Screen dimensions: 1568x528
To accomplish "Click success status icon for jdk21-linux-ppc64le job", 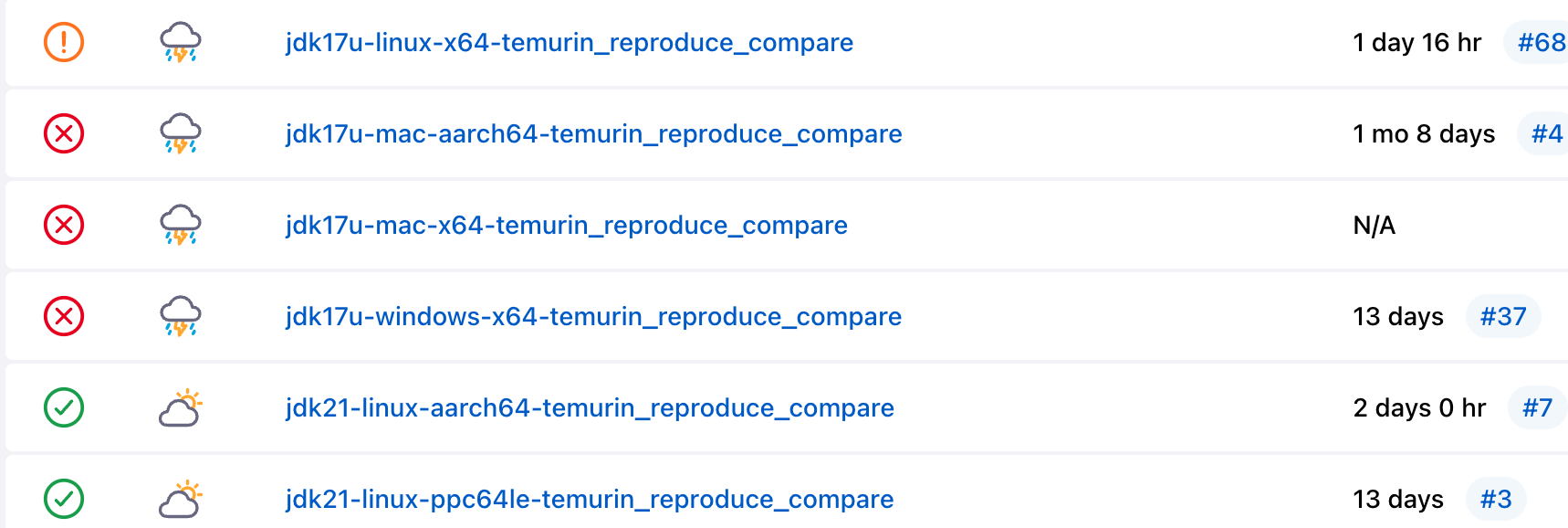I will coord(64,499).
